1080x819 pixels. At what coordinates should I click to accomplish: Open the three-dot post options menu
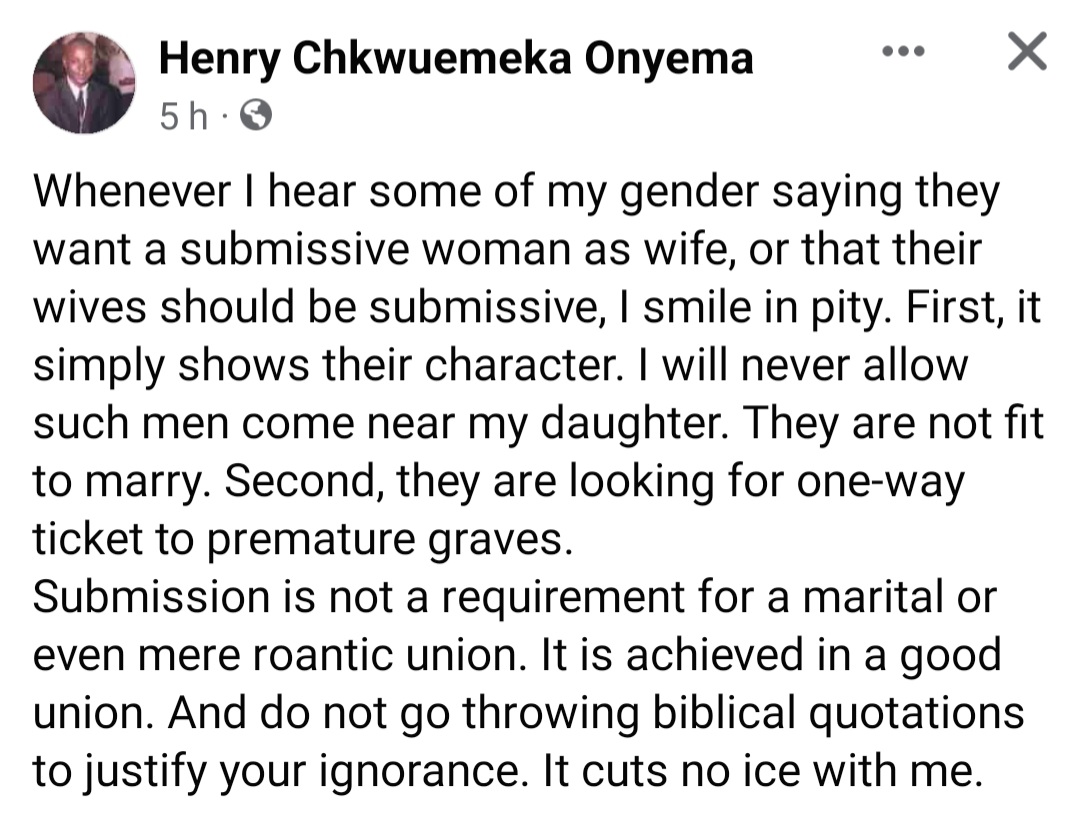905,50
